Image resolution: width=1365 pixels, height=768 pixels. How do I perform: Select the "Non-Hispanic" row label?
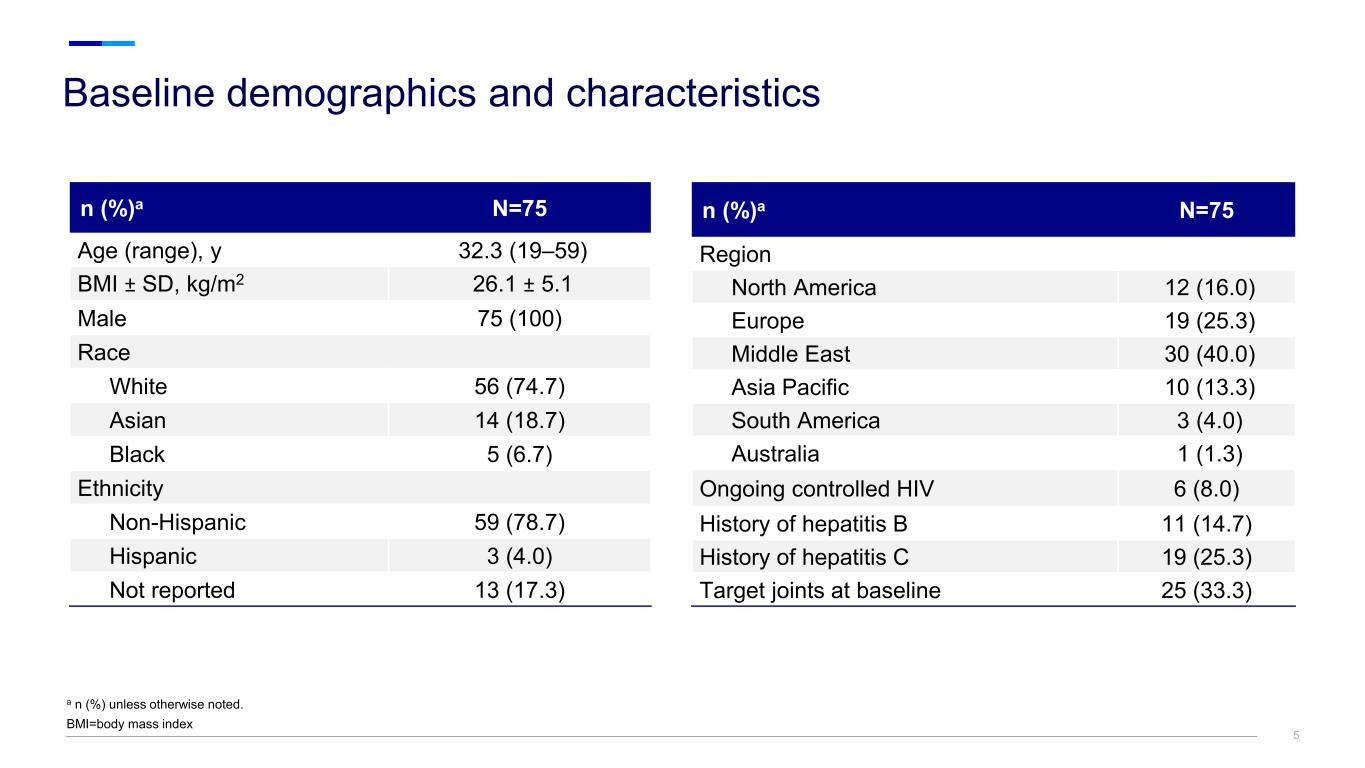(x=177, y=522)
